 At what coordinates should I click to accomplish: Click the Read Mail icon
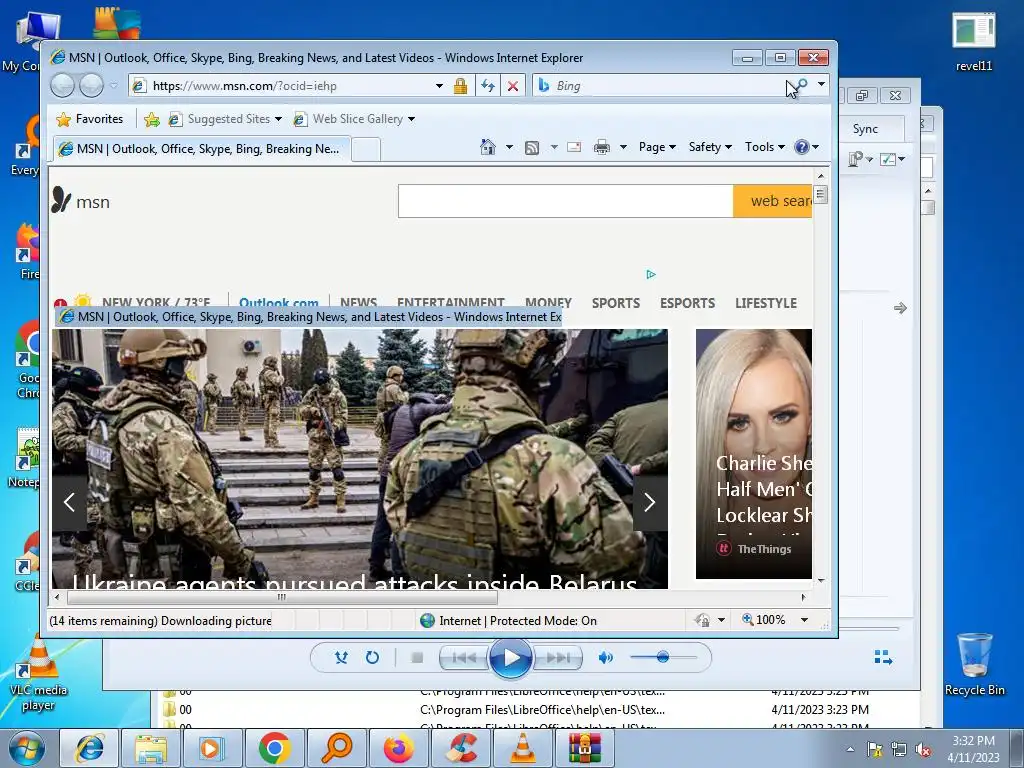tap(574, 147)
